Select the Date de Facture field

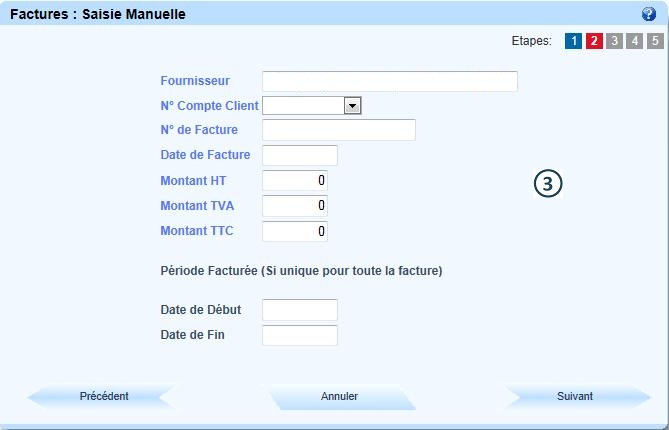coord(299,155)
